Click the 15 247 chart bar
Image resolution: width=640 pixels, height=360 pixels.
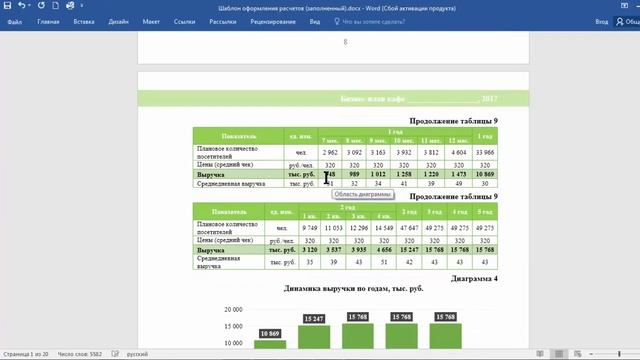(314, 337)
